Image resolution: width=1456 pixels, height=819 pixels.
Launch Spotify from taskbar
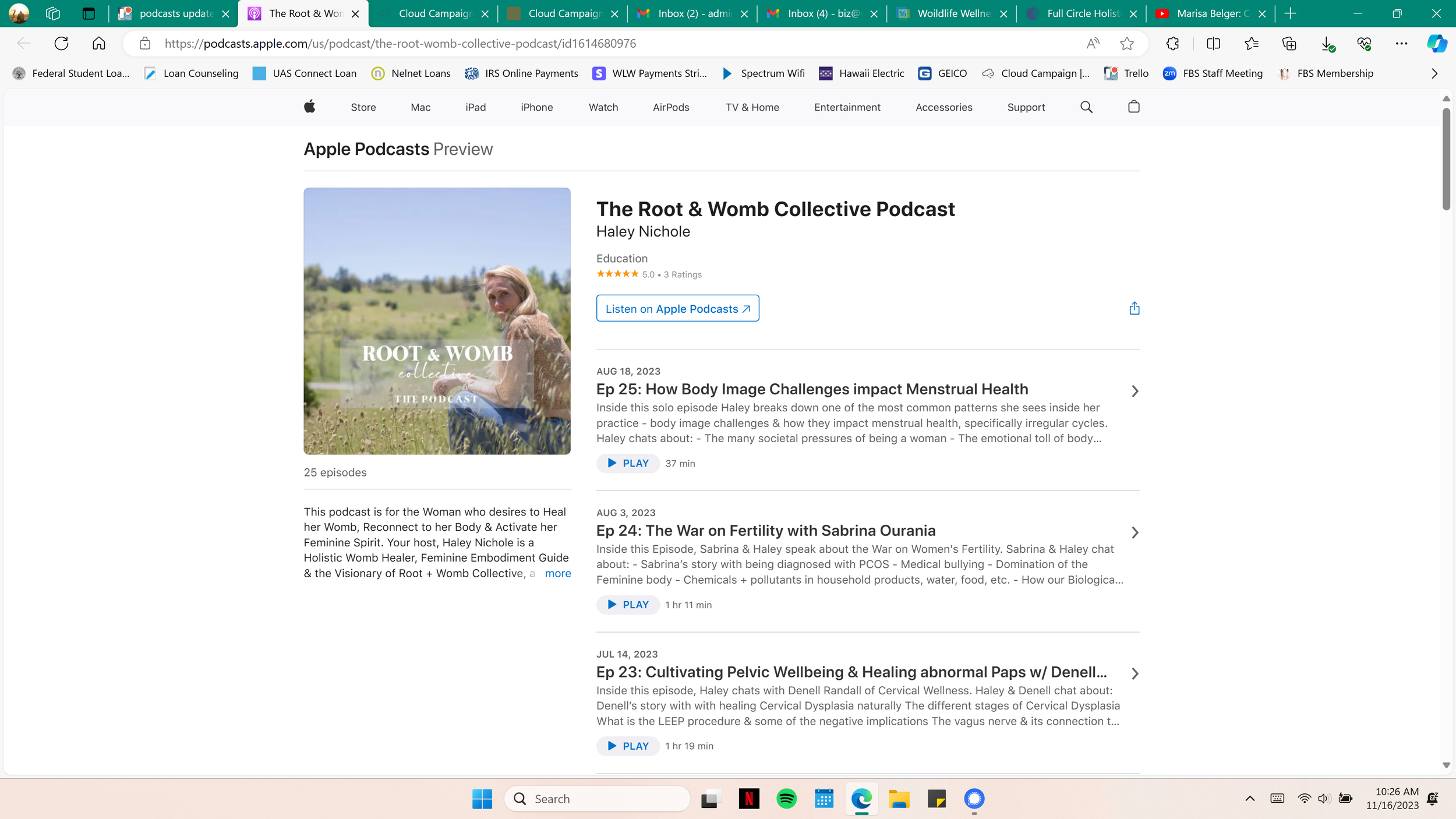[x=786, y=799]
